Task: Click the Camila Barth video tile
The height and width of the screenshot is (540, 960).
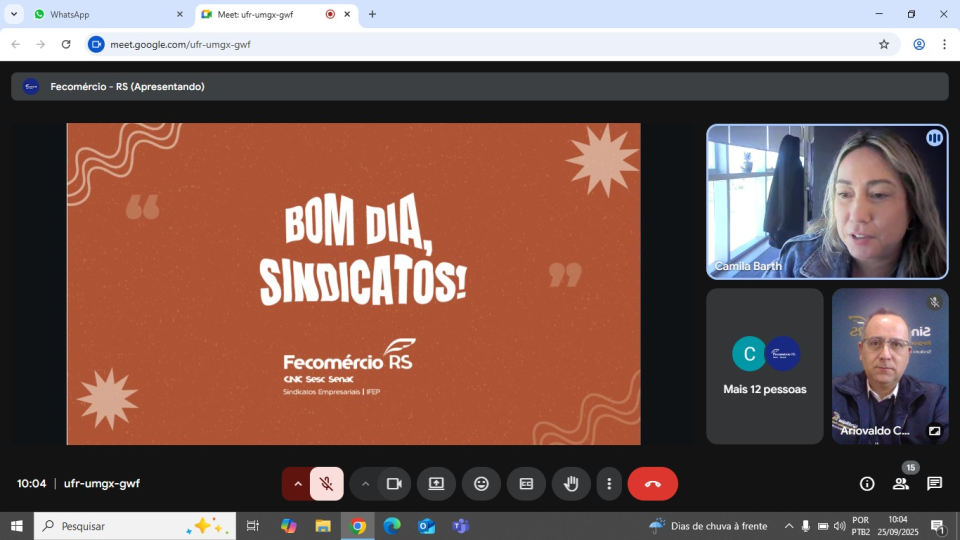Action: pyautogui.click(x=827, y=202)
